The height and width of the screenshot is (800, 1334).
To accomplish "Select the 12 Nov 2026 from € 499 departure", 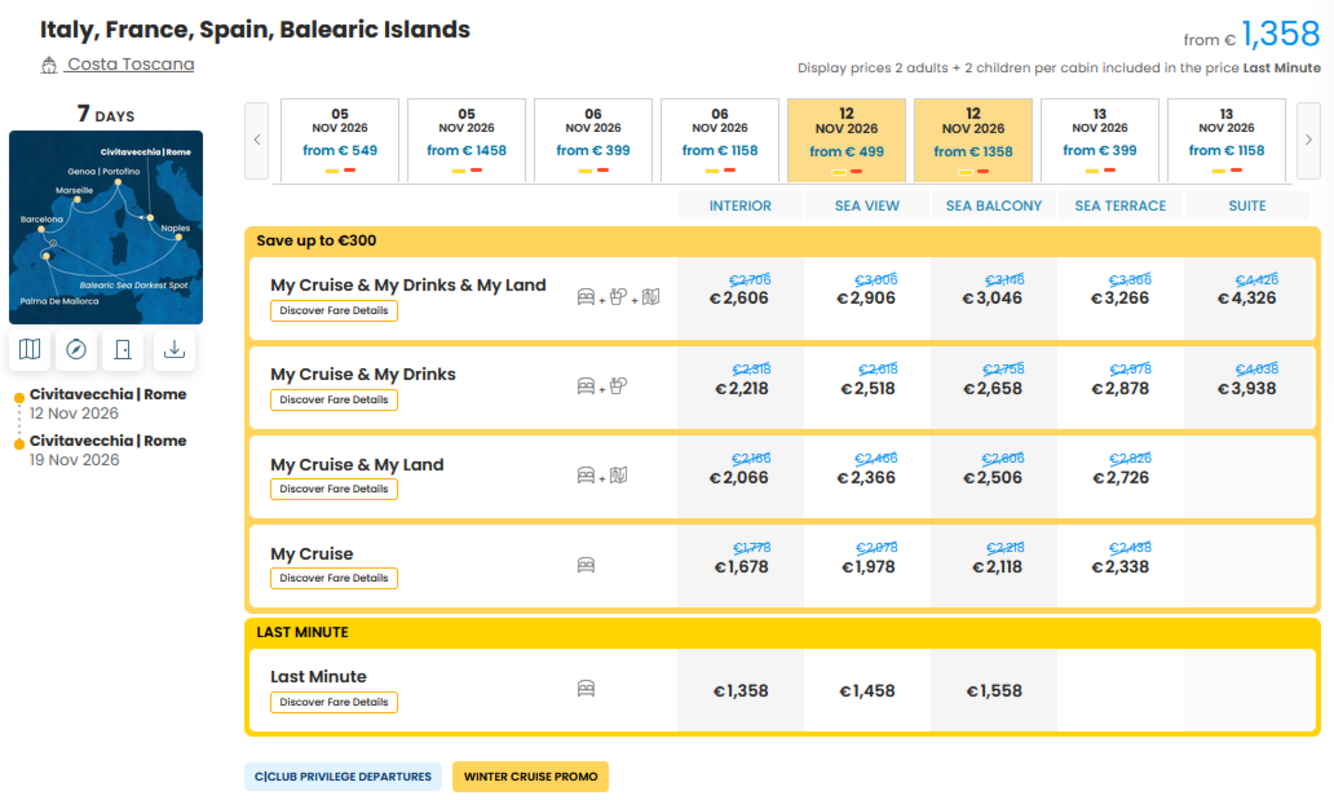I will (x=847, y=141).
